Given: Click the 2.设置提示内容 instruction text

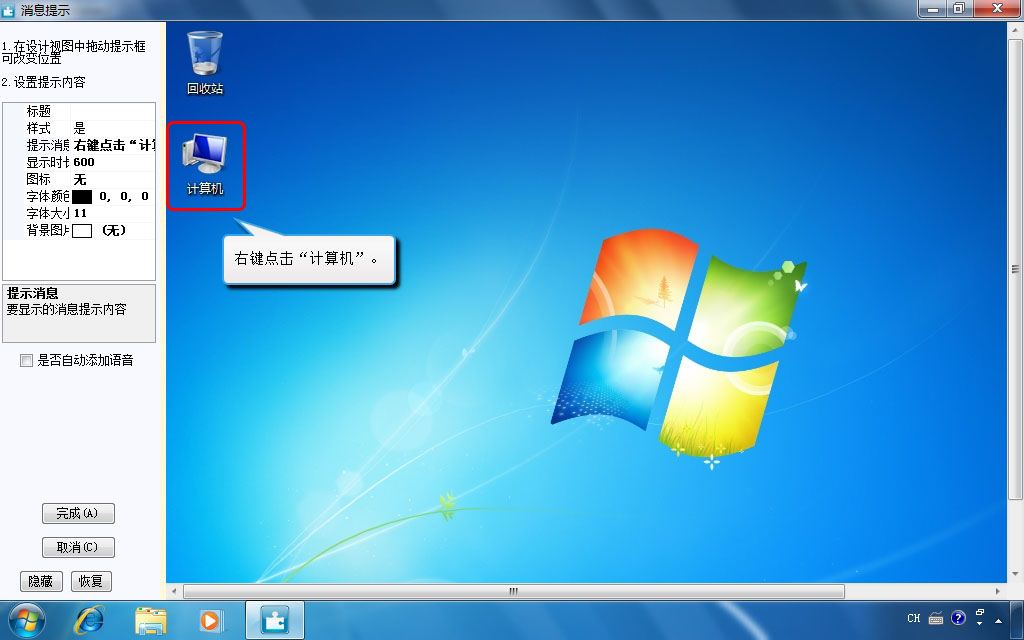Looking at the screenshot, I should [43, 82].
